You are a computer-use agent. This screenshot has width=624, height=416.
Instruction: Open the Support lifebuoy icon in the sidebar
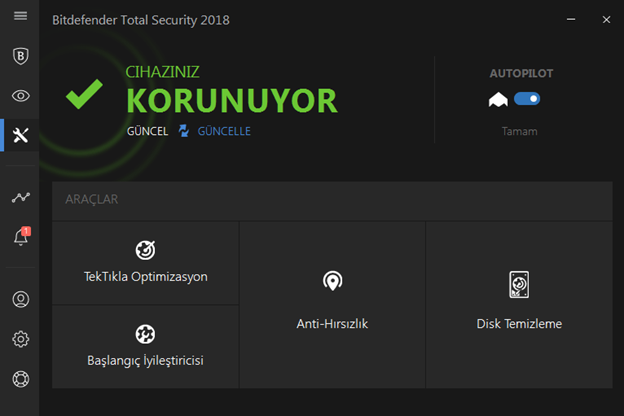(21, 379)
